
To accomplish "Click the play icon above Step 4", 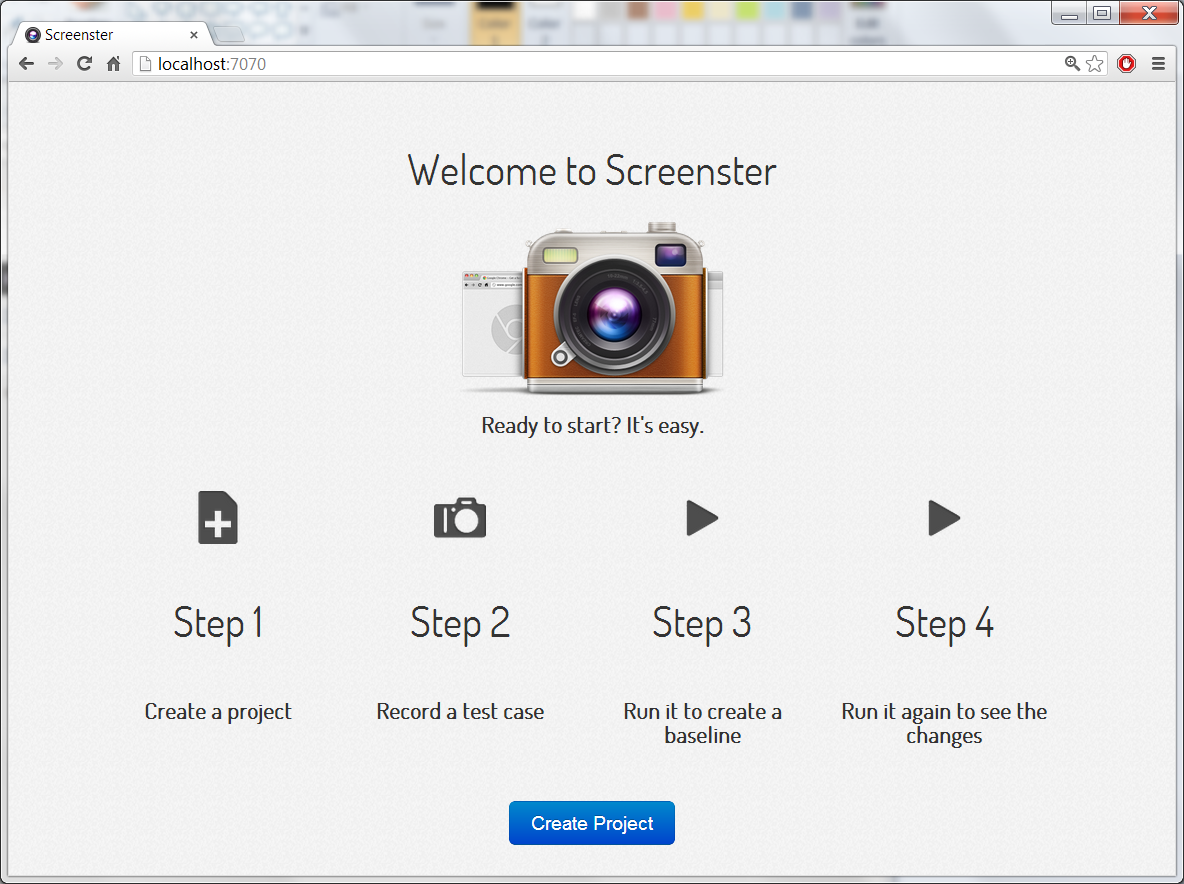I will (x=944, y=518).
